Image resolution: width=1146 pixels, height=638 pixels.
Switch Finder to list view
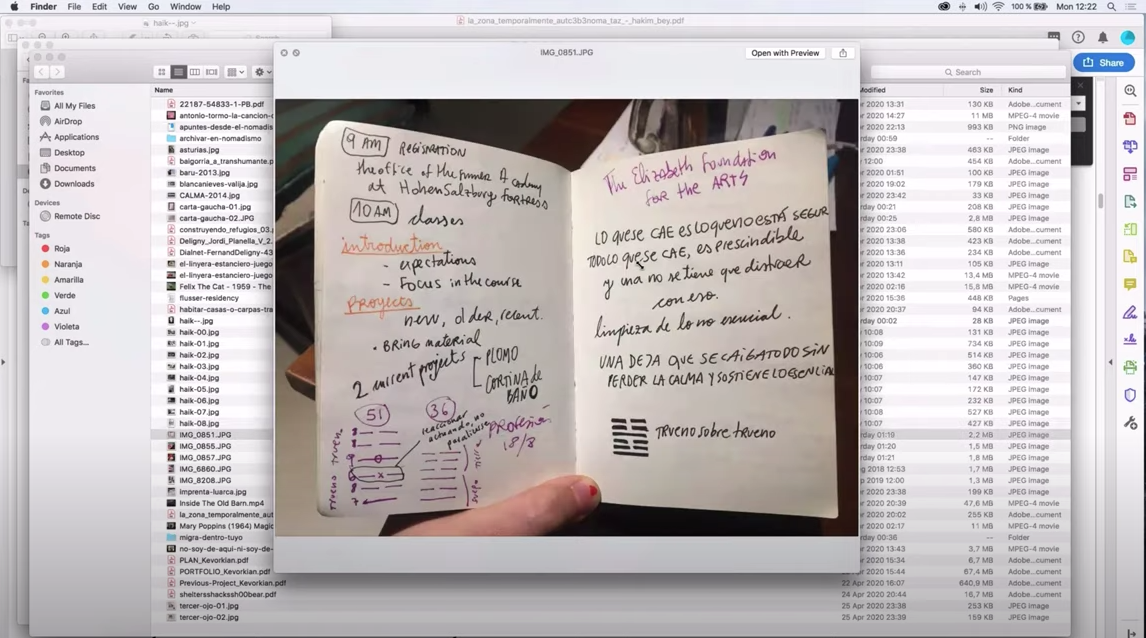tap(178, 72)
